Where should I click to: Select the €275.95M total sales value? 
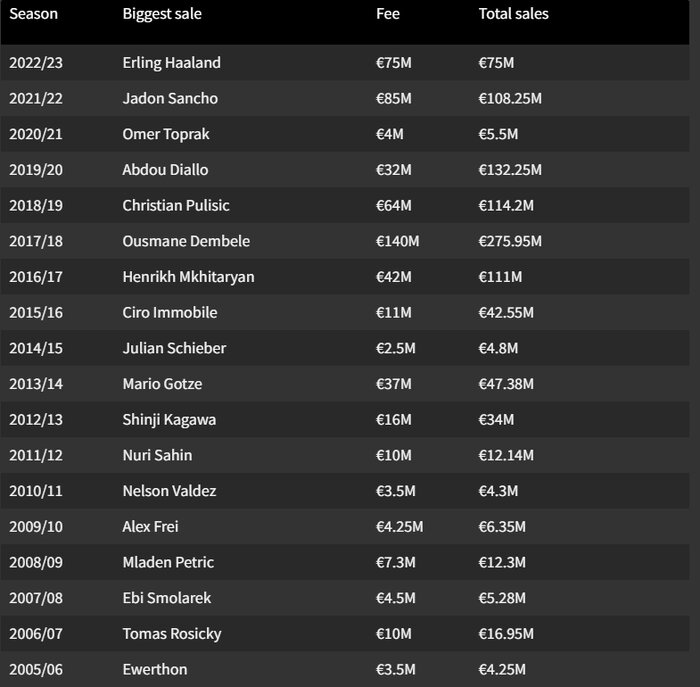tap(510, 241)
